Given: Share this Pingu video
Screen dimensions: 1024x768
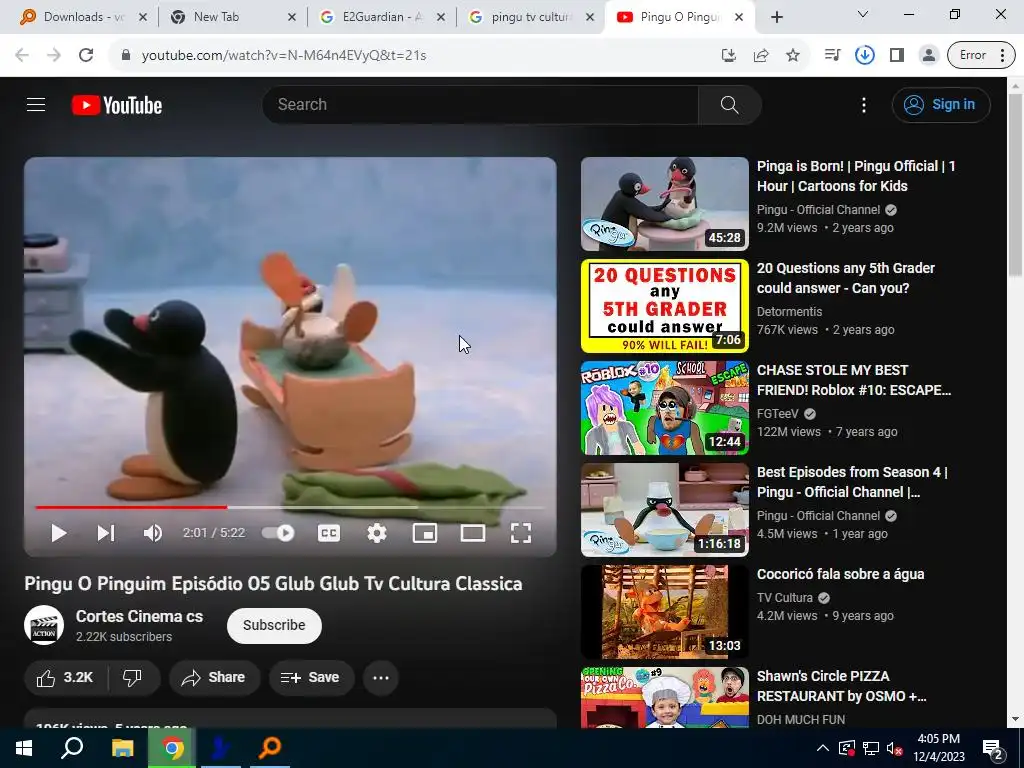Looking at the screenshot, I should click(x=214, y=677).
